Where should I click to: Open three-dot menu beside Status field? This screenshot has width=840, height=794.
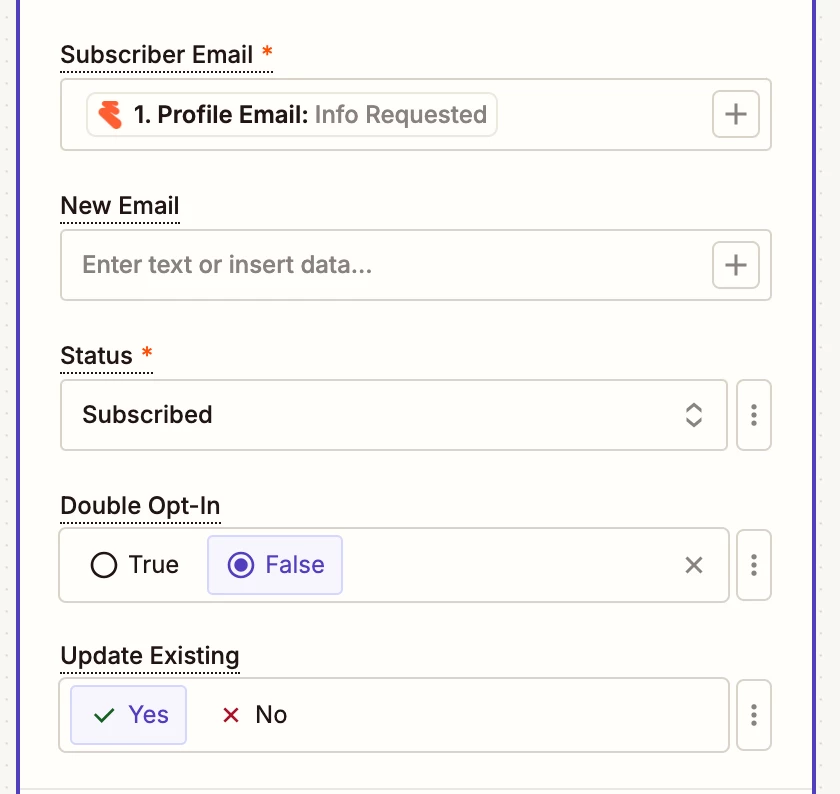point(754,415)
